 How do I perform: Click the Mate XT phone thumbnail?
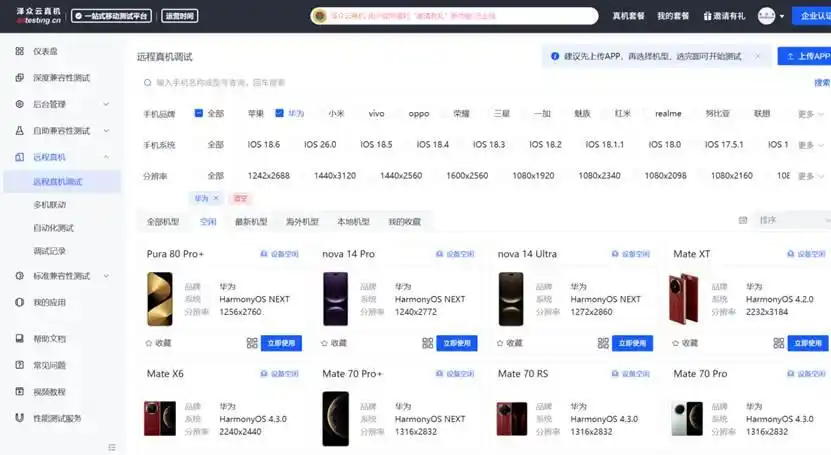tap(684, 299)
